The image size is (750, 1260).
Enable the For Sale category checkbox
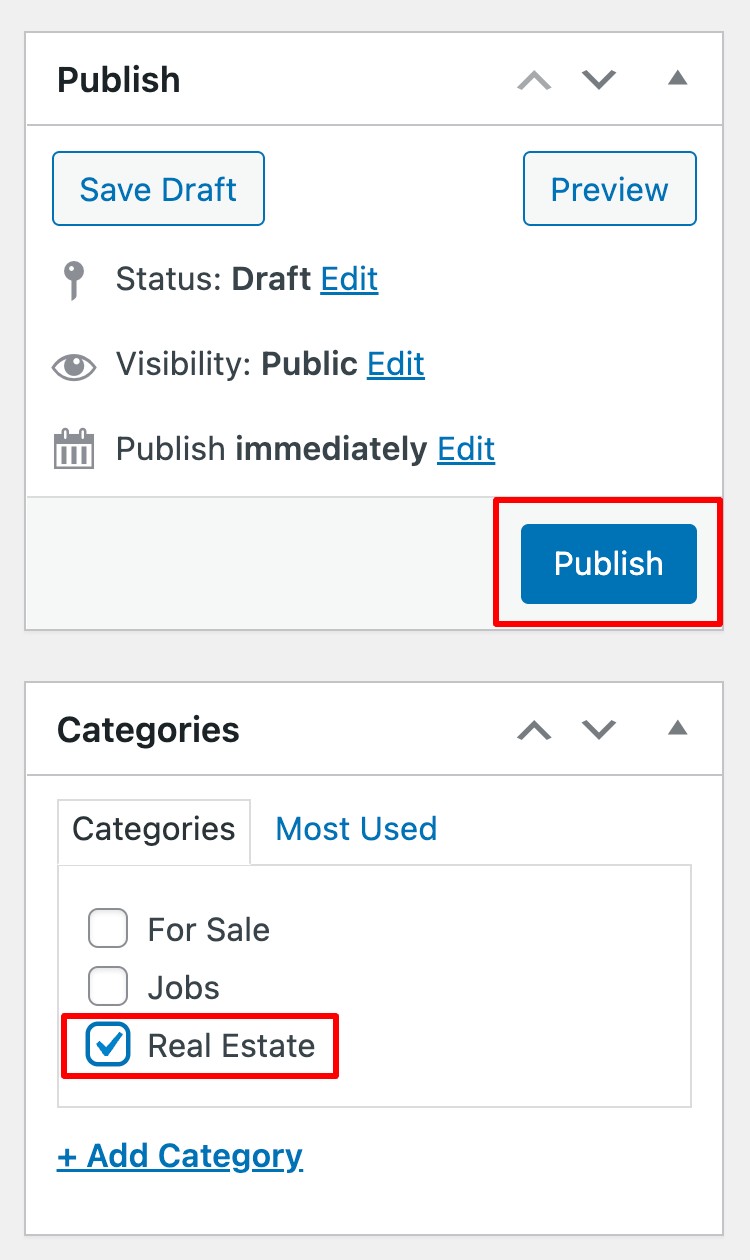[107, 928]
